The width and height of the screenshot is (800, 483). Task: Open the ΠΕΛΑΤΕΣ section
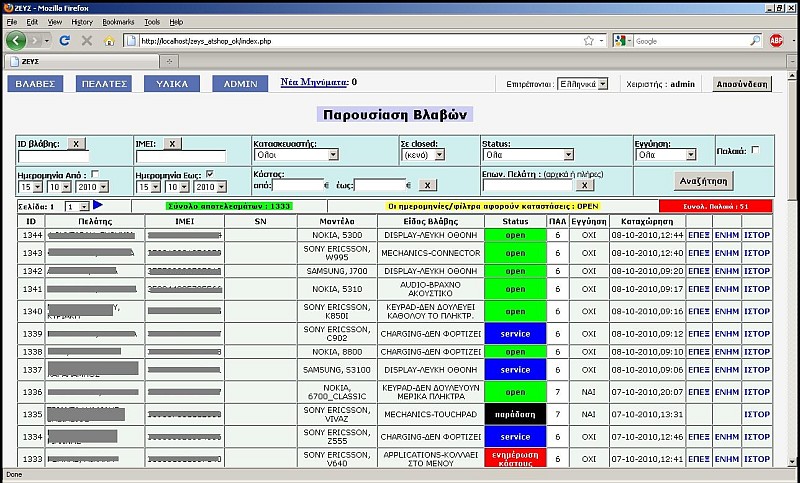click(x=104, y=84)
